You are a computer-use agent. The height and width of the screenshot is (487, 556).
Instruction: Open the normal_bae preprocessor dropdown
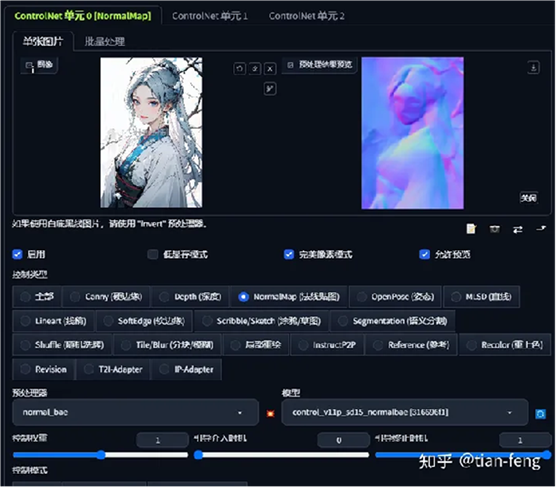coord(135,412)
